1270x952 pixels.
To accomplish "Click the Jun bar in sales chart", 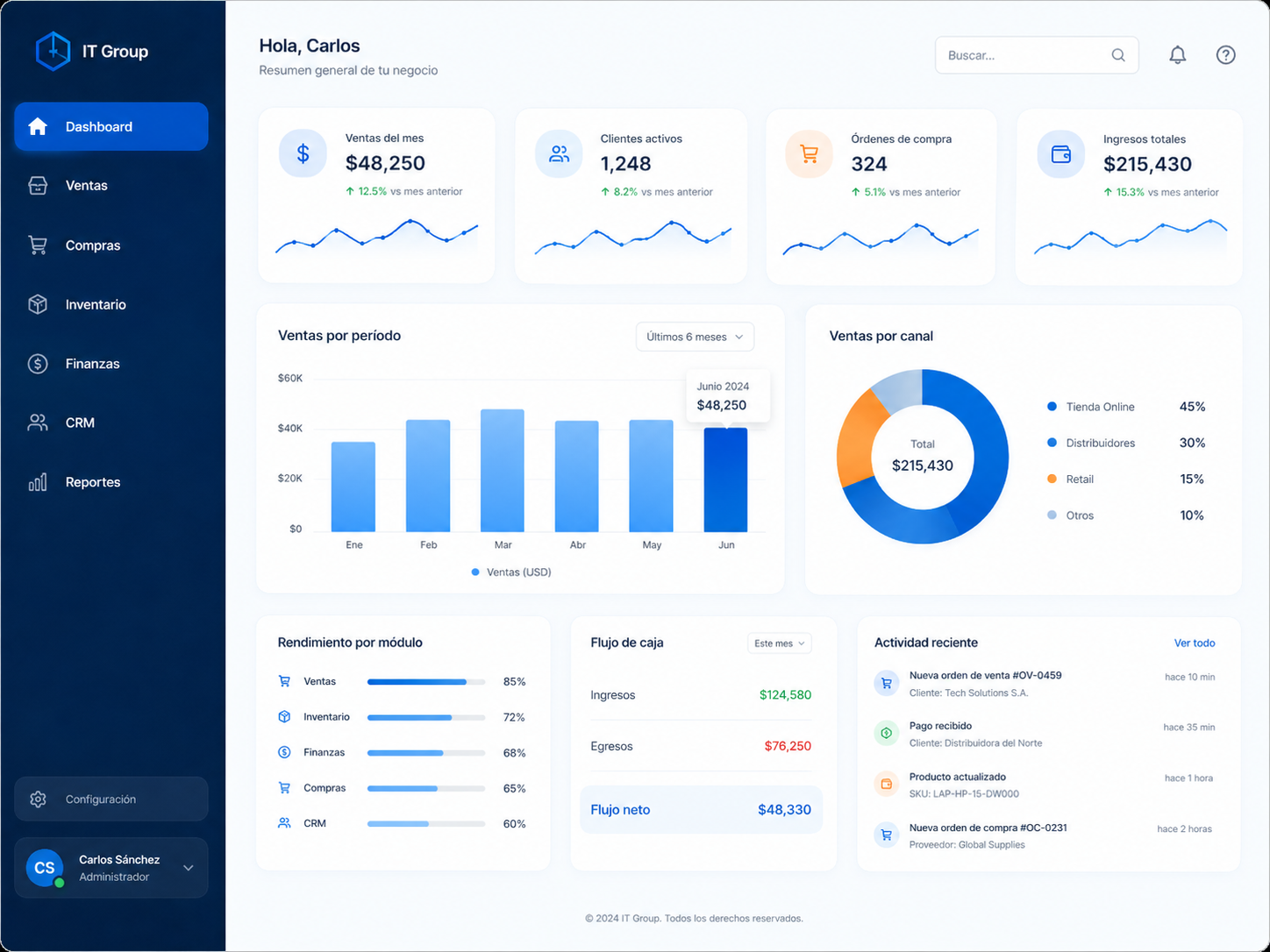I will [726, 480].
